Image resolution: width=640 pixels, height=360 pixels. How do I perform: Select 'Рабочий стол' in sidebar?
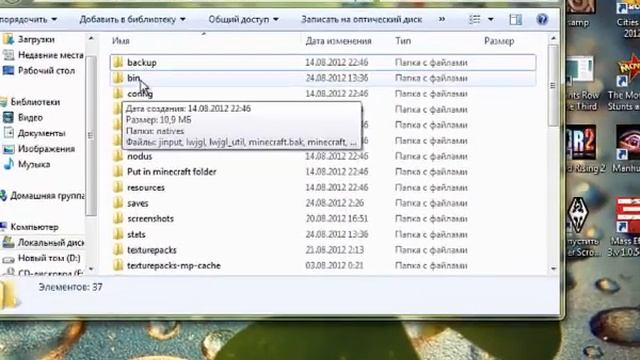(47, 71)
